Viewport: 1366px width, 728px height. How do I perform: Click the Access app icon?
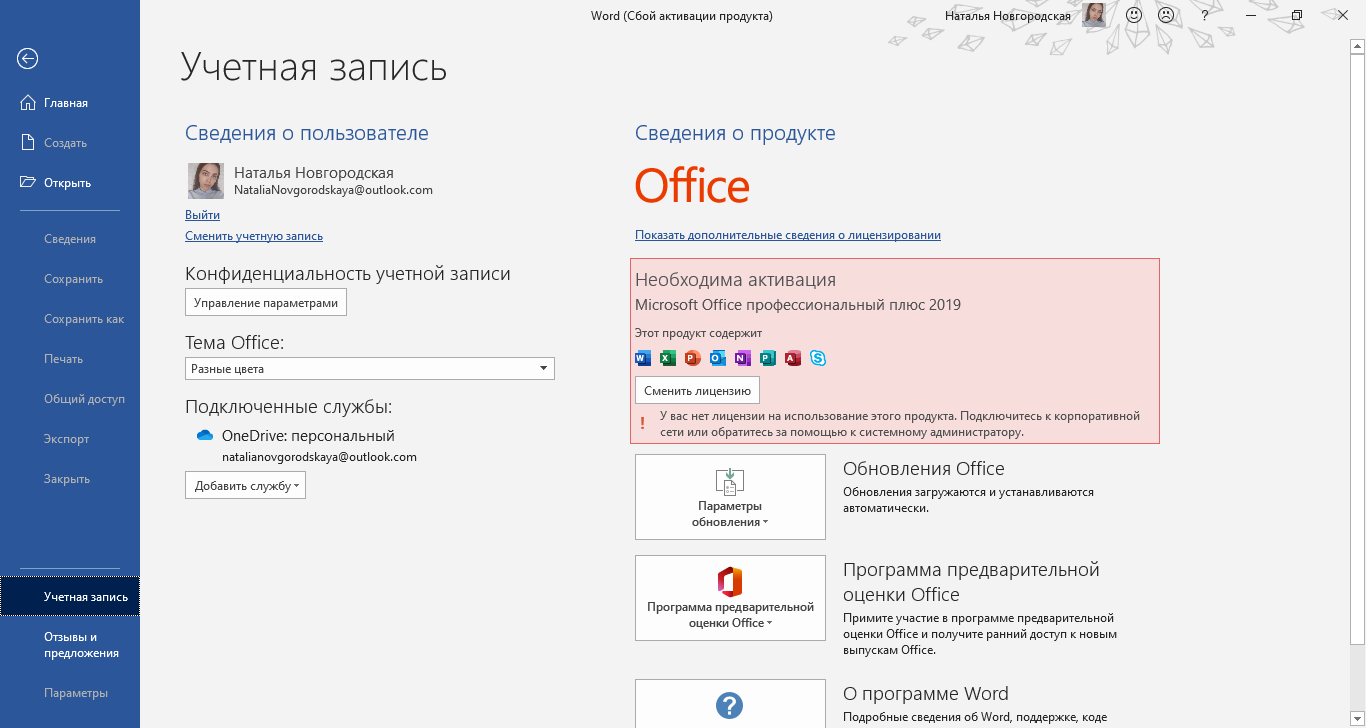[x=793, y=358]
